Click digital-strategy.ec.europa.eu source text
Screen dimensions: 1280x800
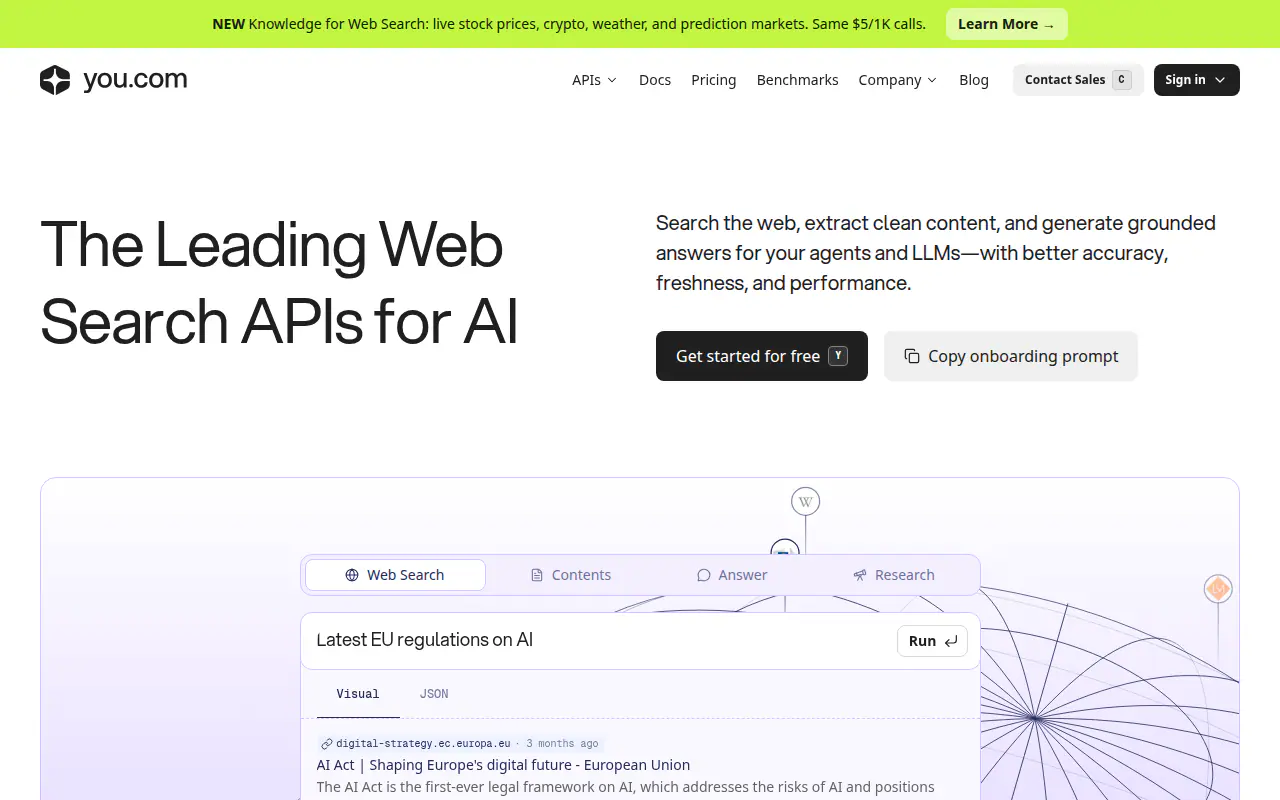pyautogui.click(x=423, y=744)
